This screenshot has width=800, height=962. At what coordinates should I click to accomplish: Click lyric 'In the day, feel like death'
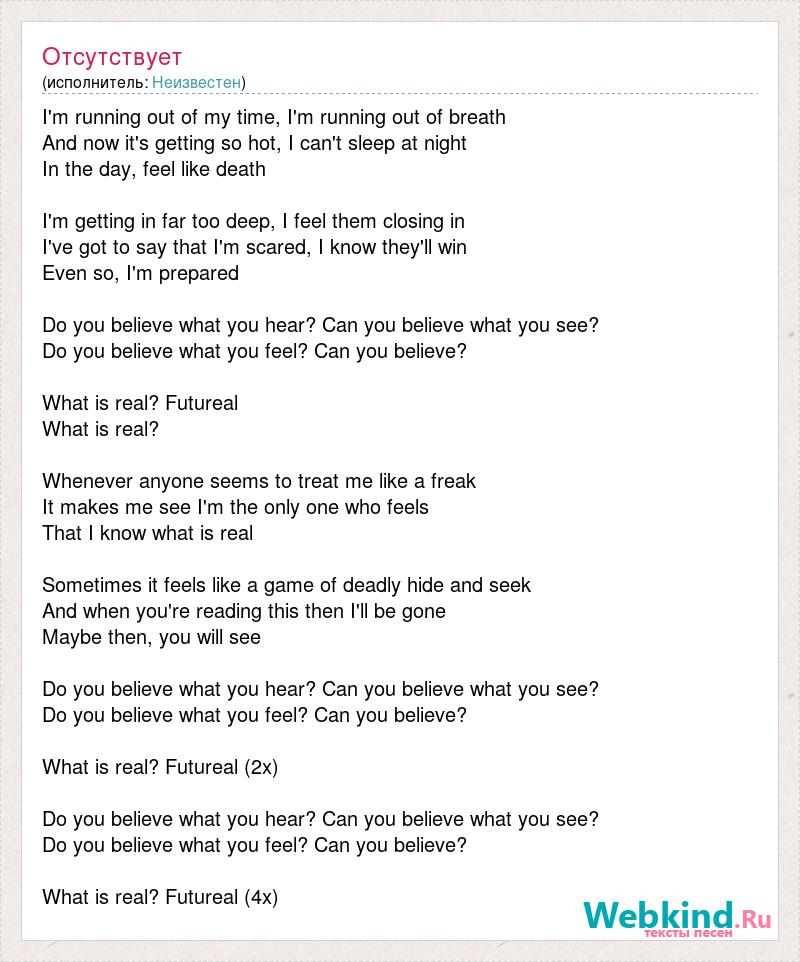pyautogui.click(x=154, y=169)
